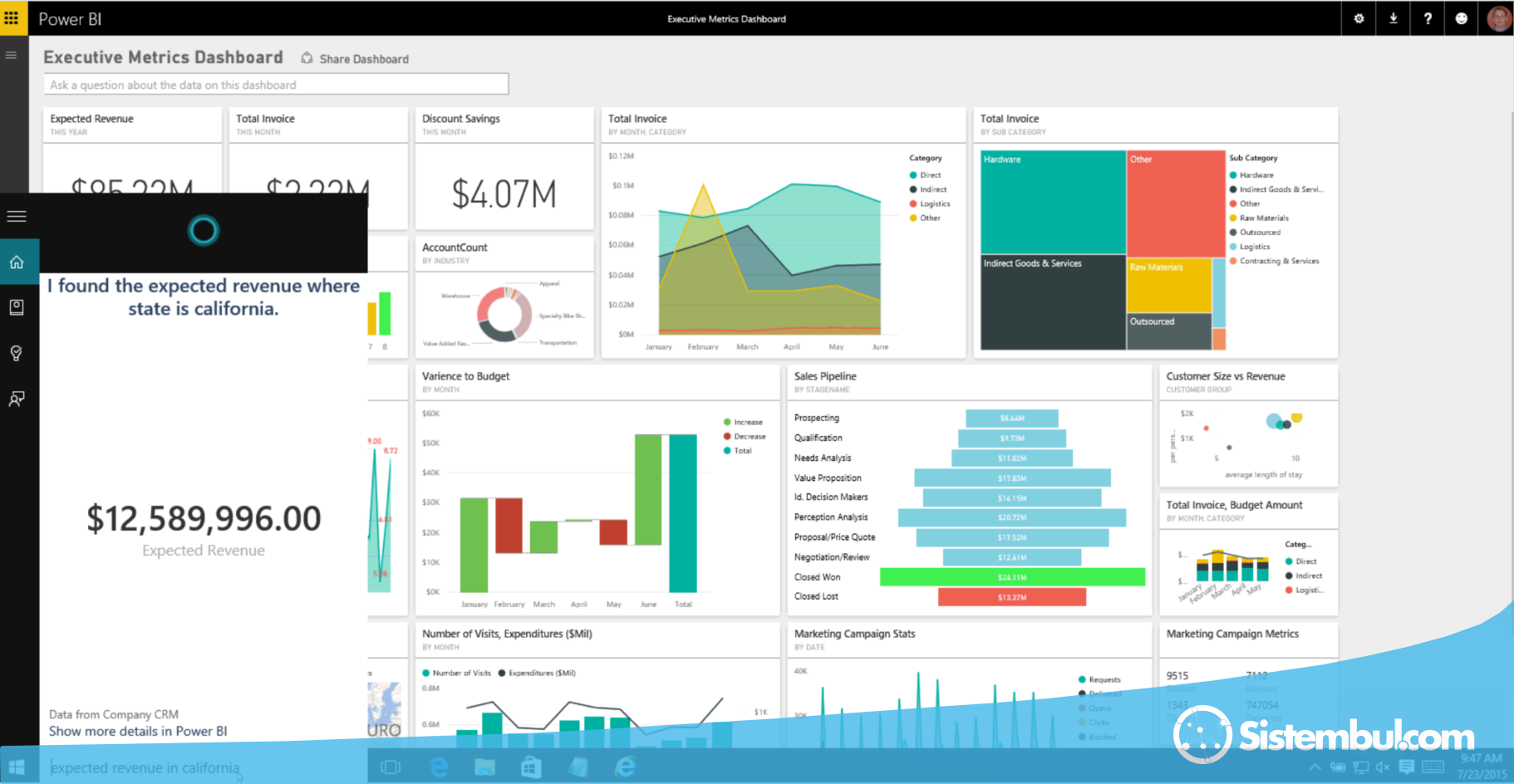Toggle the Power BI navigation pane hamburger
Viewport: 1514px width, 784px height.
(12, 56)
